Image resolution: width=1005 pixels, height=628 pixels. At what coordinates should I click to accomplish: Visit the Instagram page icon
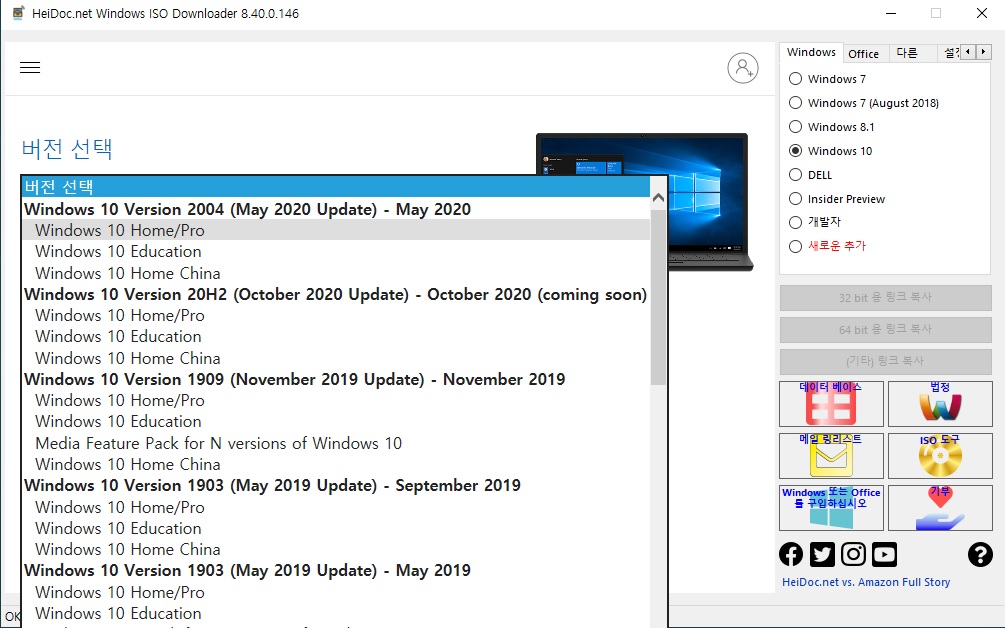pos(853,554)
